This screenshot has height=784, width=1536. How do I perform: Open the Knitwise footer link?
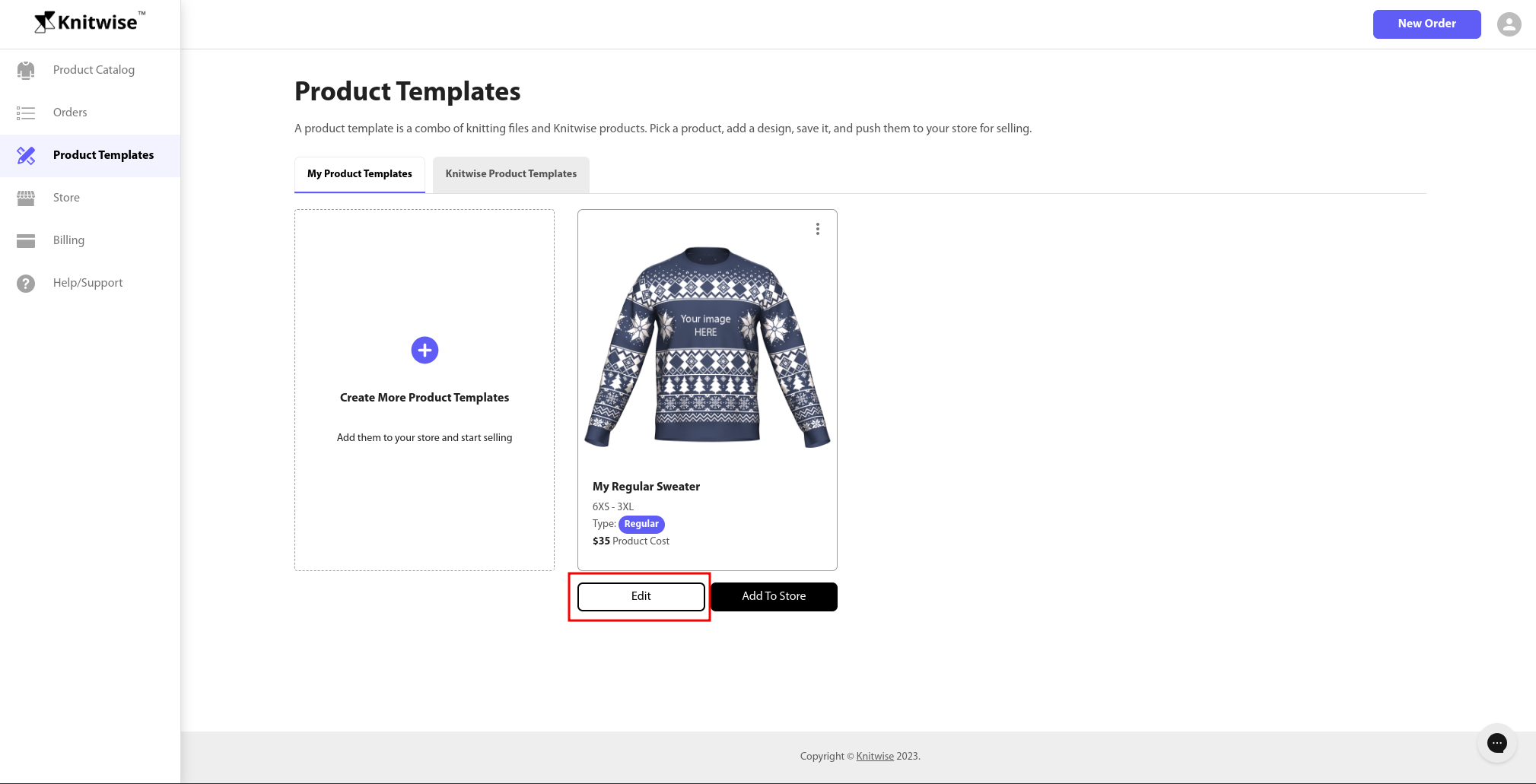click(875, 756)
